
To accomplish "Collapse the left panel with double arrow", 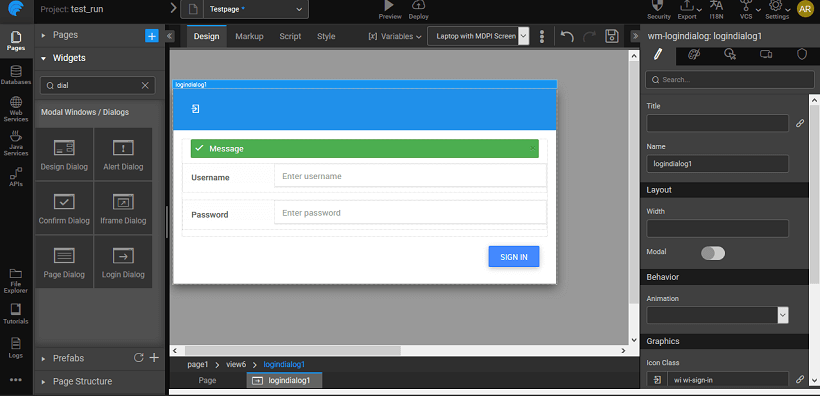I will tap(169, 36).
